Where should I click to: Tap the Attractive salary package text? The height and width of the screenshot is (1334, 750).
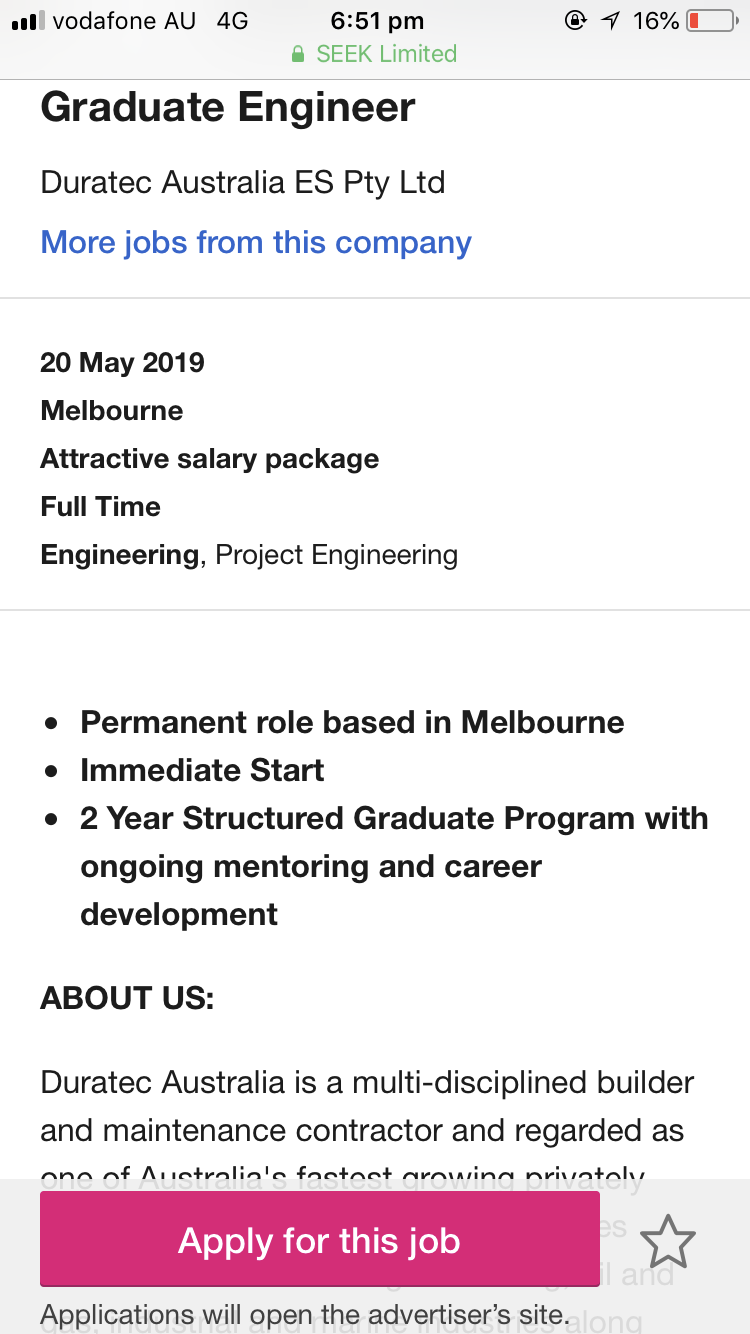[210, 459]
